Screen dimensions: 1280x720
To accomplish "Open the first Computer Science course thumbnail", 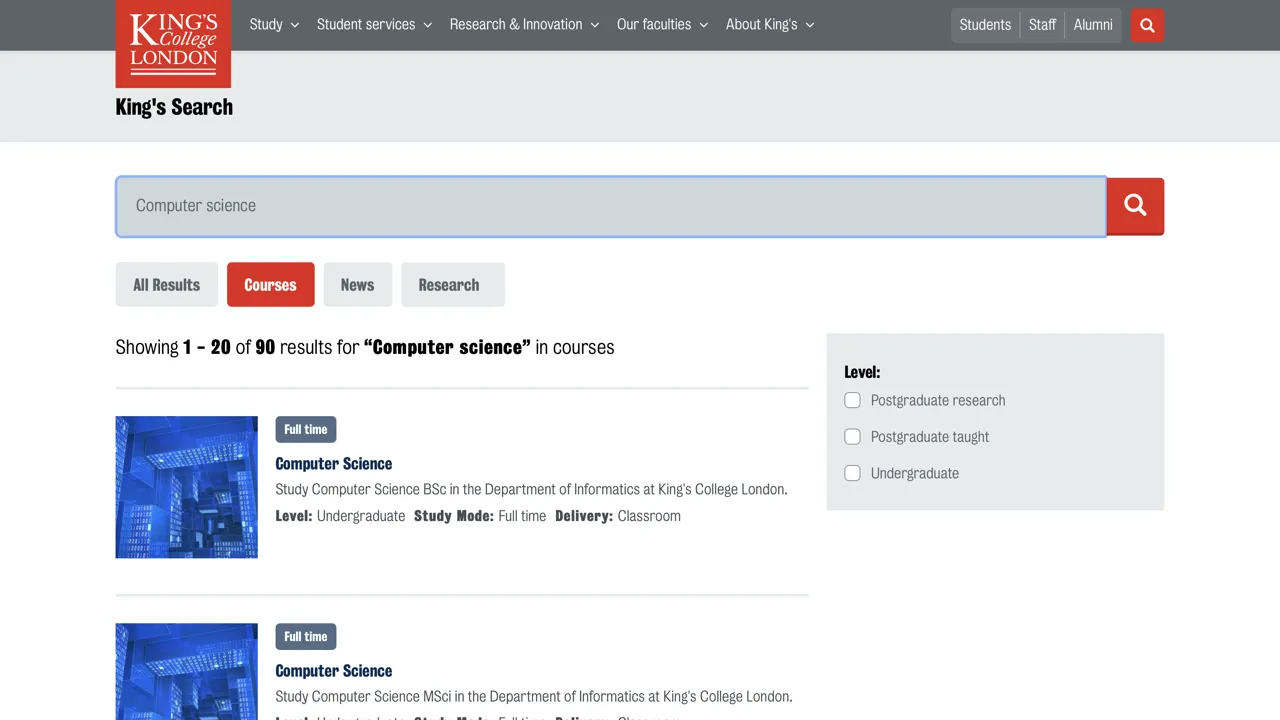I will pos(187,487).
